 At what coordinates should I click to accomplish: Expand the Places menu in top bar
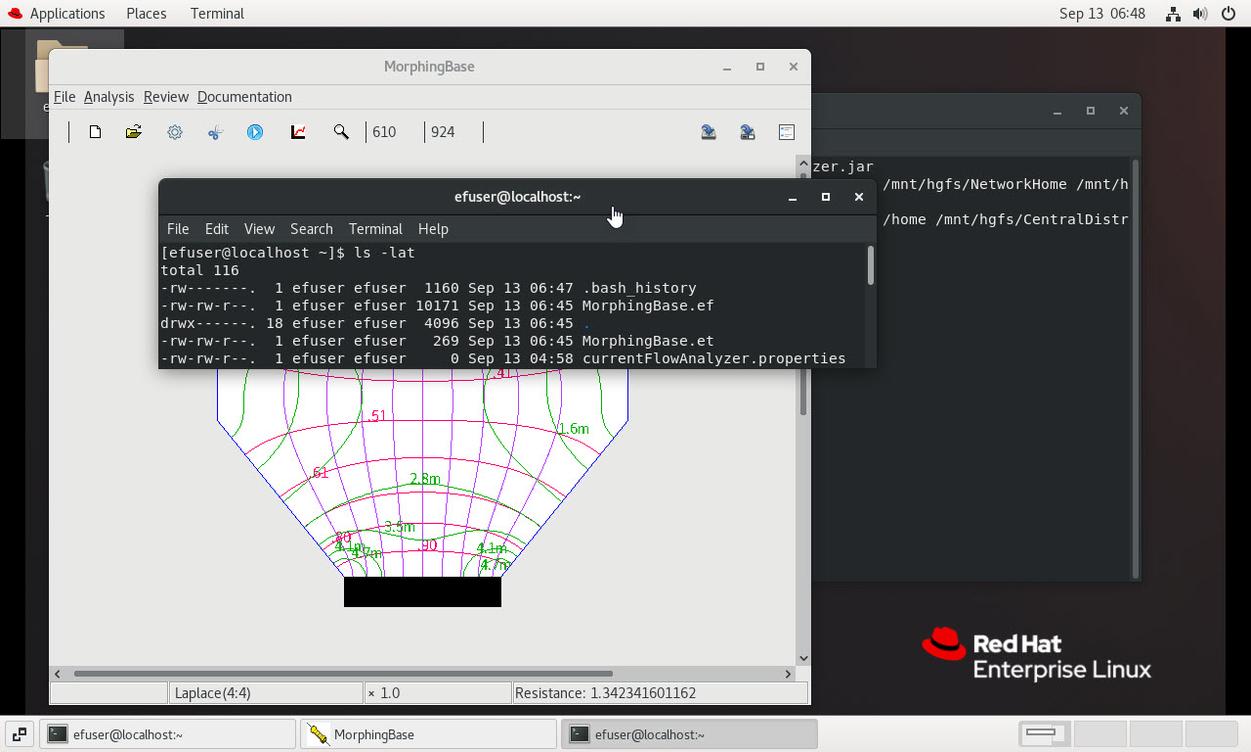click(x=146, y=14)
